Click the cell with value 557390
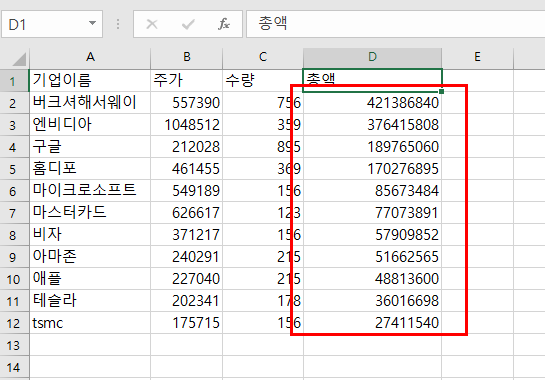Screen dimensions: 545x380 (x=187, y=103)
